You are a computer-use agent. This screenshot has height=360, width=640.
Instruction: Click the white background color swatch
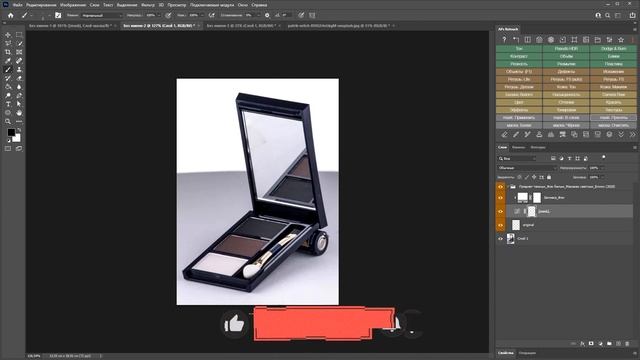[17, 139]
